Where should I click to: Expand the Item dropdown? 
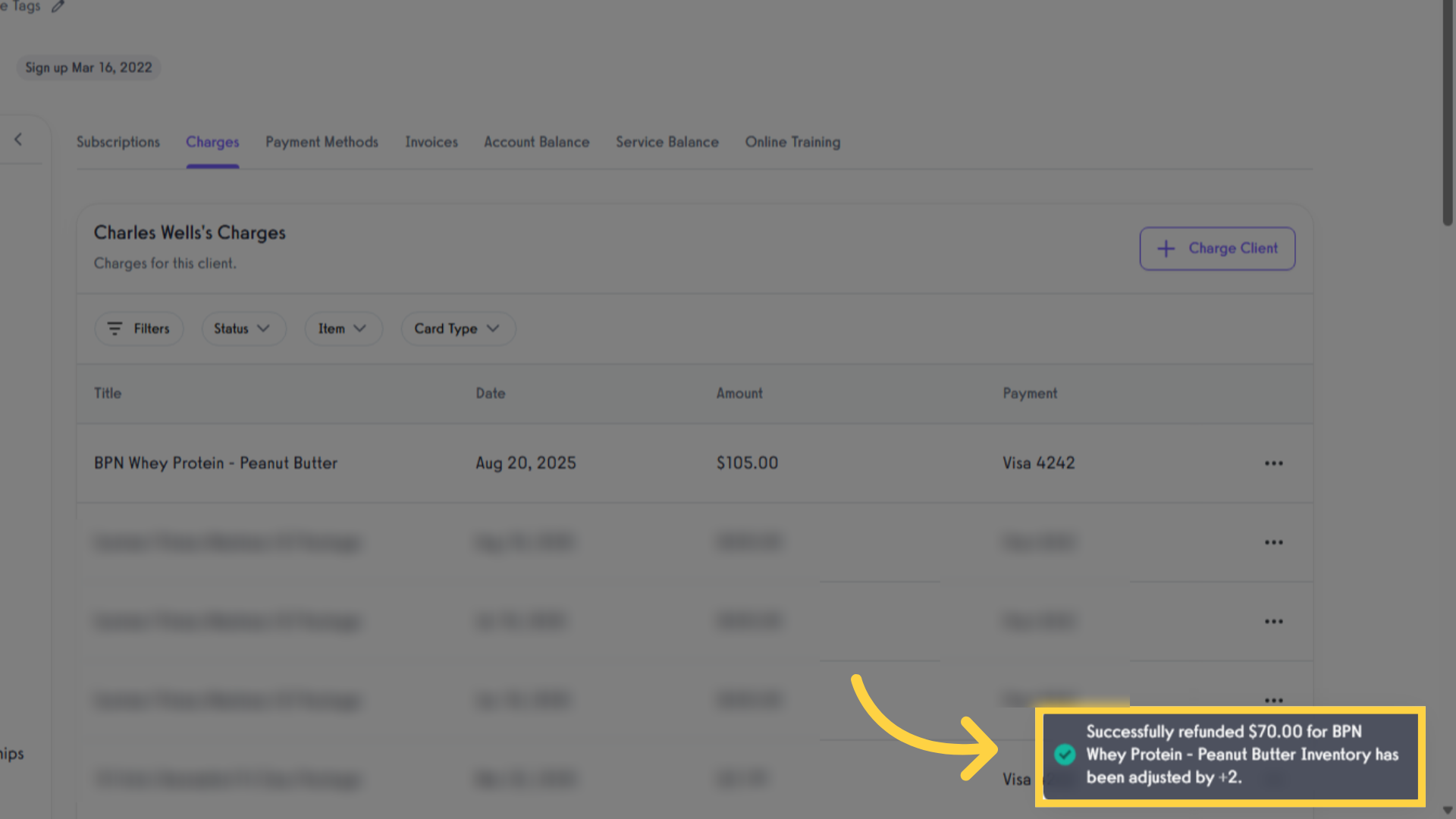coord(344,328)
